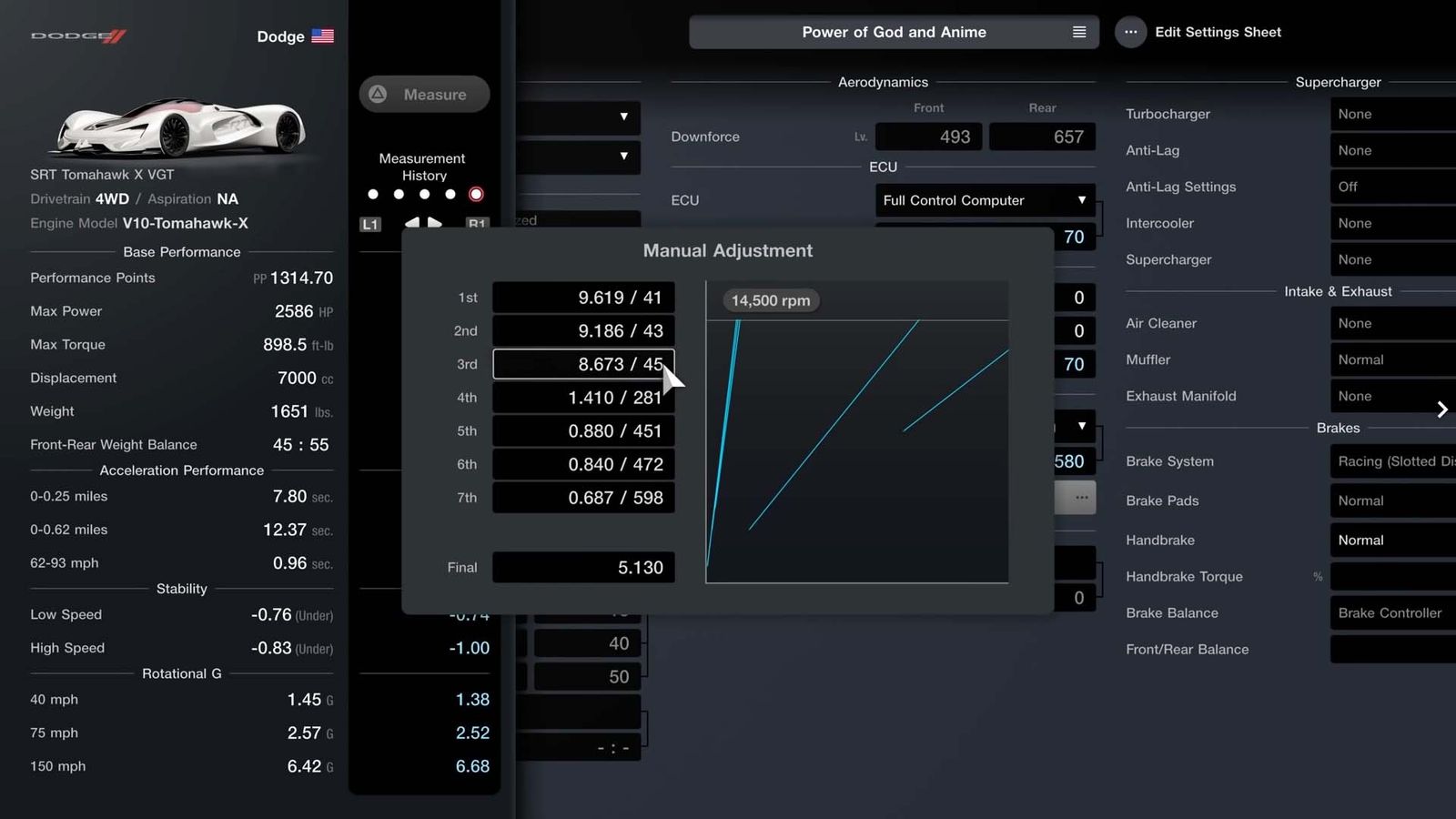
Task: Select 1st gear ratio 9.619 / 41
Action: click(x=583, y=298)
